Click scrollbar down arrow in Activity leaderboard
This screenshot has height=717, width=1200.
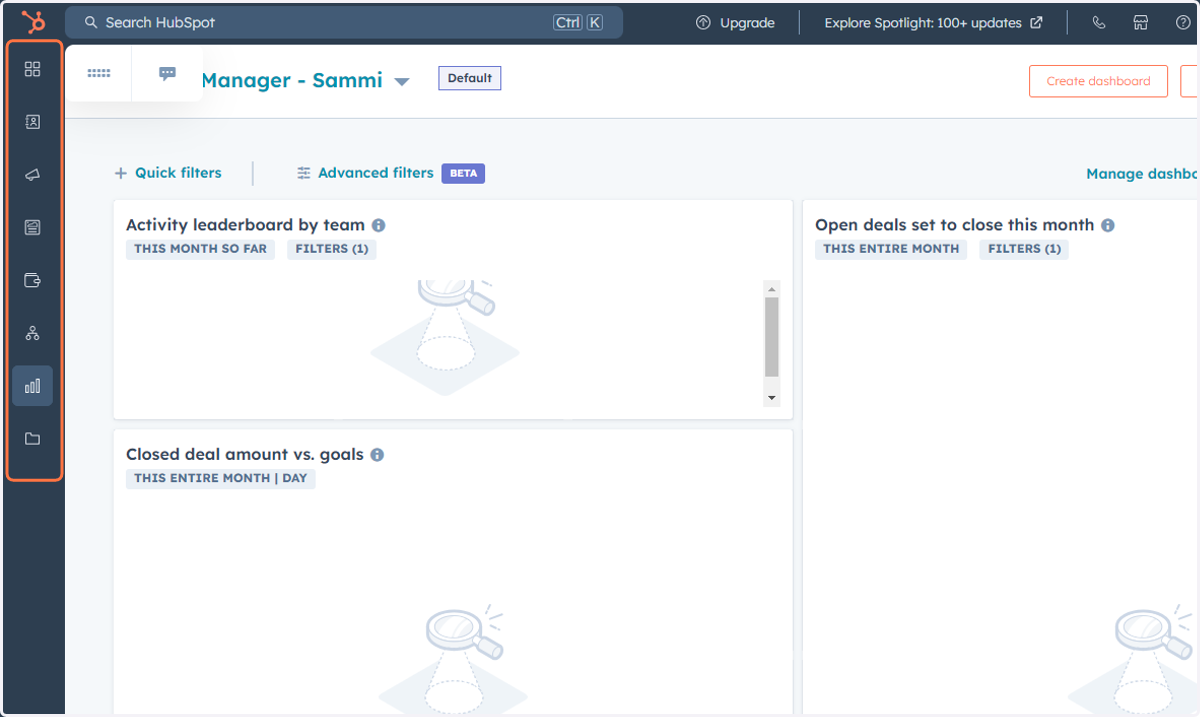(x=771, y=397)
